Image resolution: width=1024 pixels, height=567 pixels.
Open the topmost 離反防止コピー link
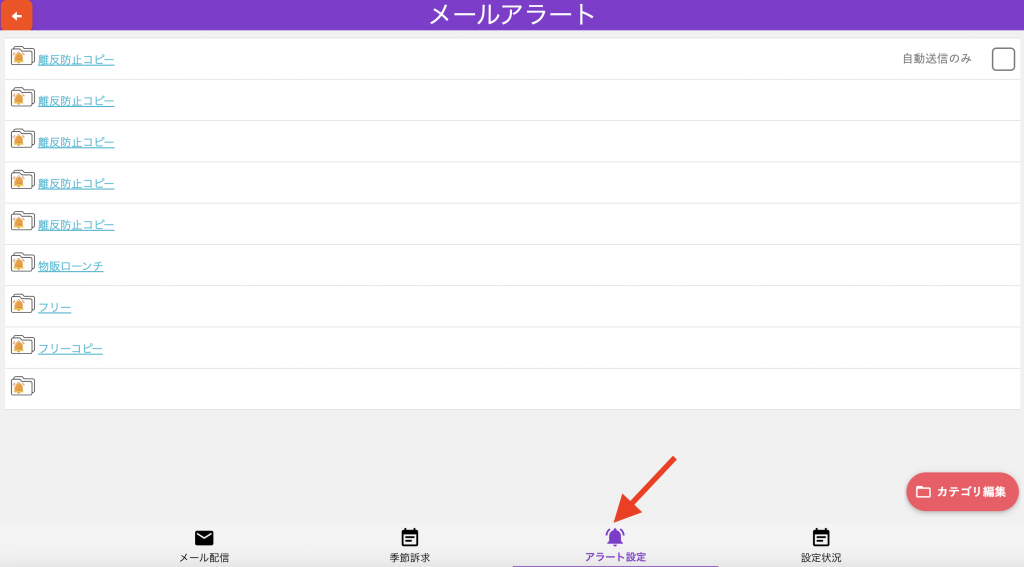click(x=77, y=60)
